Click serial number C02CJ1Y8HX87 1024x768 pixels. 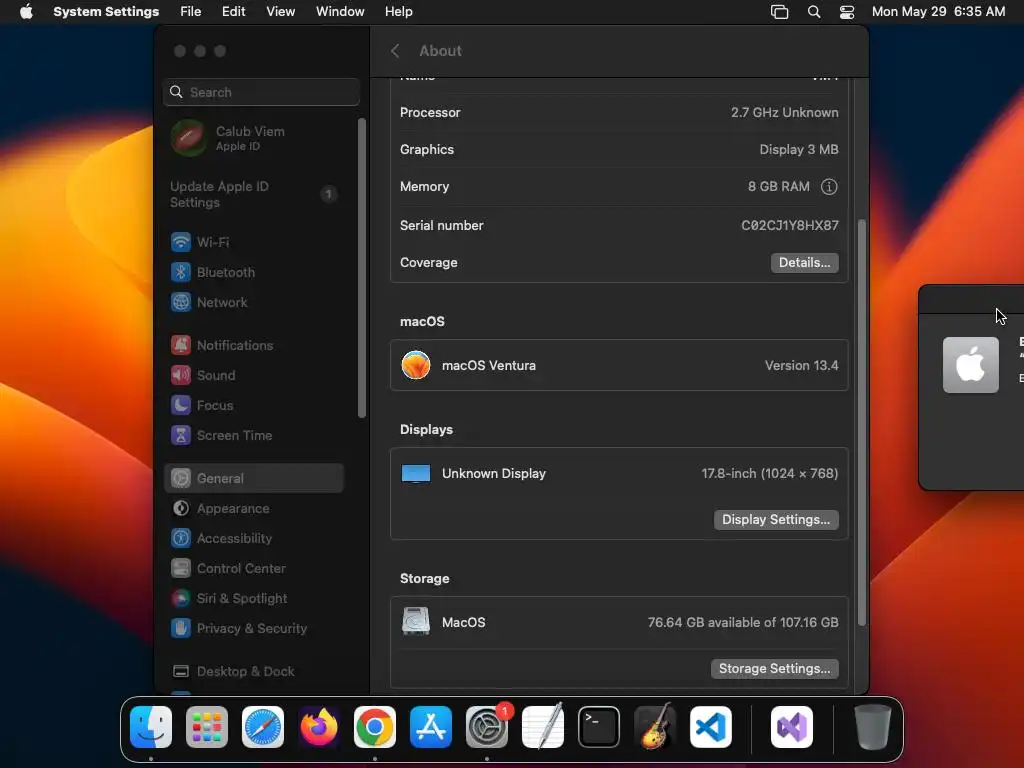(790, 225)
